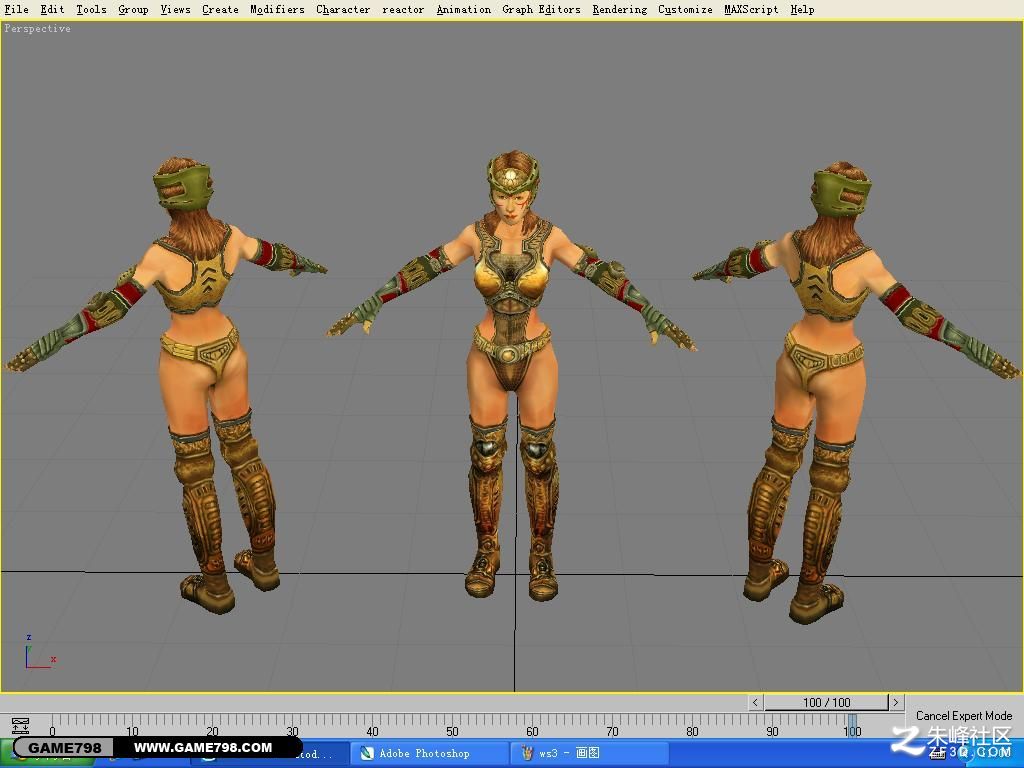Open the mini curve editor toggle icon

[20, 726]
